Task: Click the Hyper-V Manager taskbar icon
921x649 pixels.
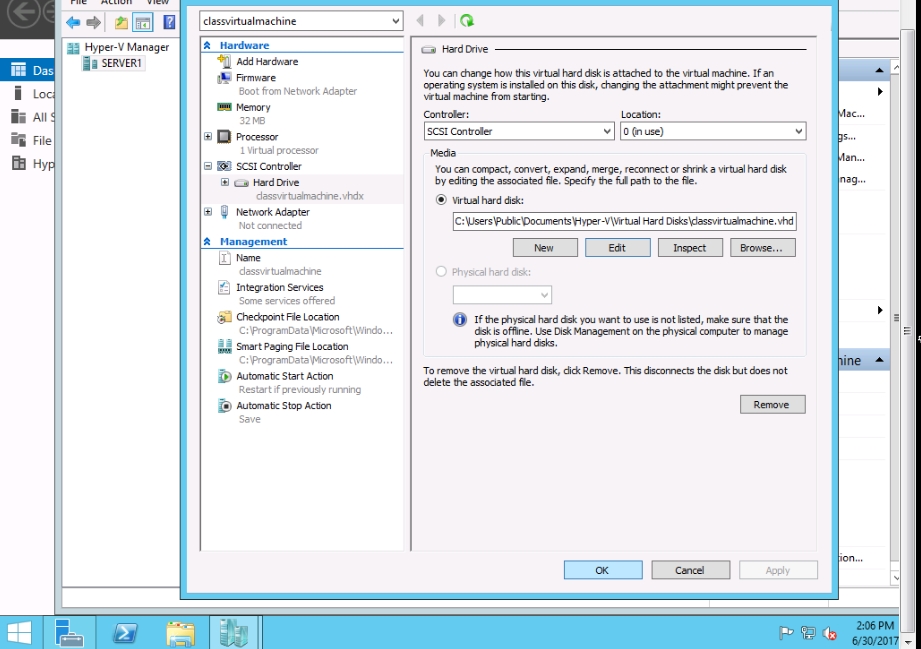Action: pos(233,632)
